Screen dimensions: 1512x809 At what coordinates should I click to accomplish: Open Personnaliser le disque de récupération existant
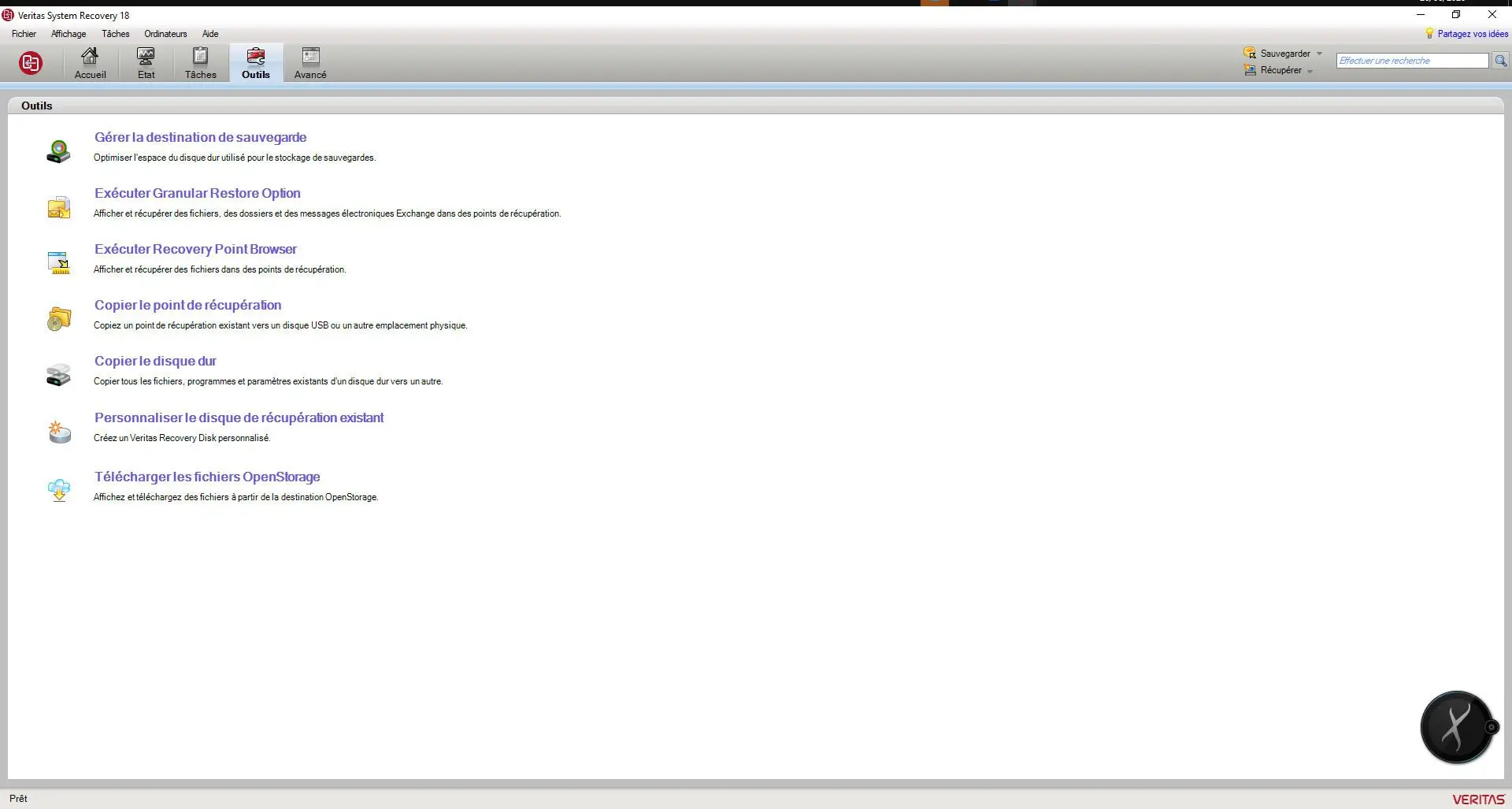point(239,417)
